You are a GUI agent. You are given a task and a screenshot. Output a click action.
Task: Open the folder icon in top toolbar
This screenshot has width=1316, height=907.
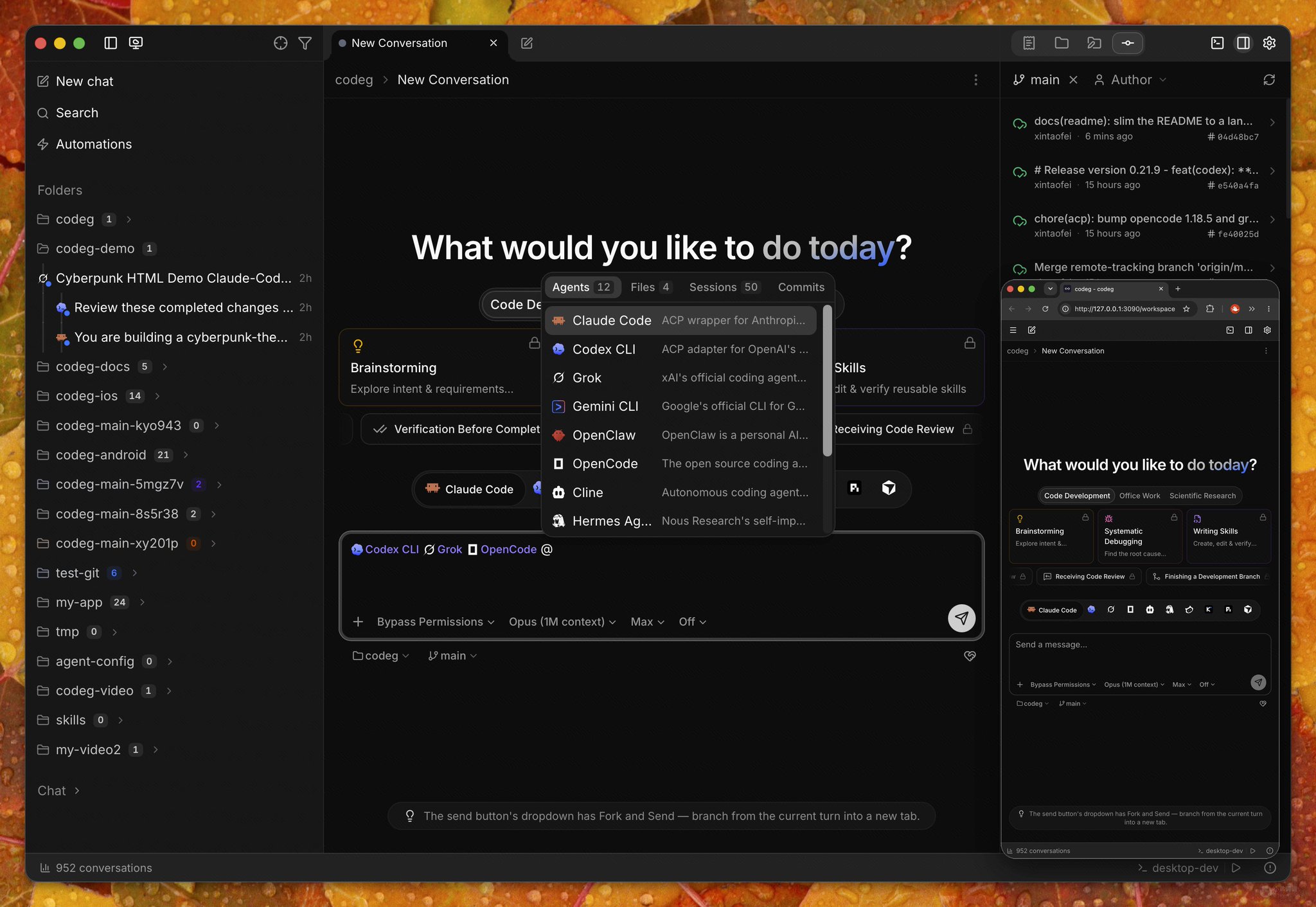click(1062, 43)
